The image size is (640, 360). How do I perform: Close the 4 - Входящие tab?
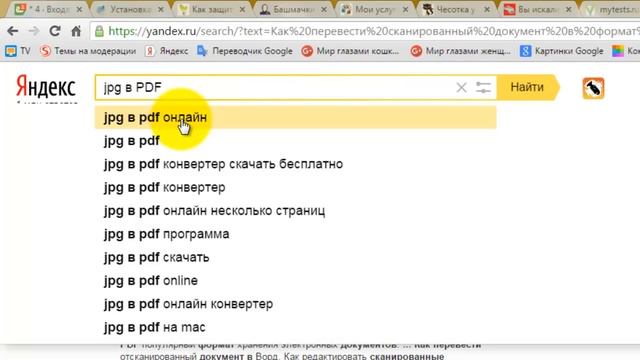coord(79,9)
